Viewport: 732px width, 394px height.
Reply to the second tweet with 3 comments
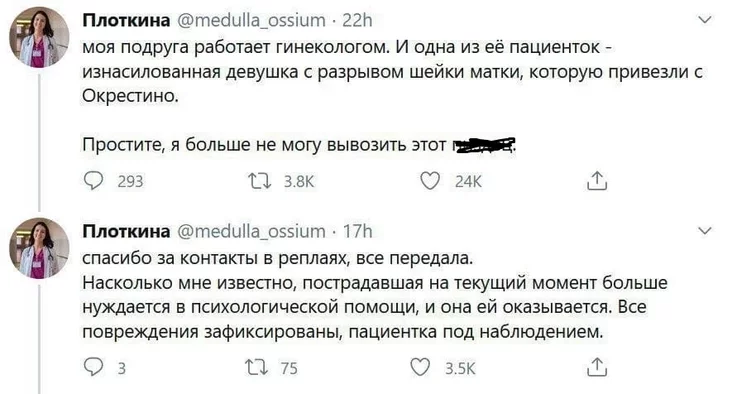click(93, 367)
